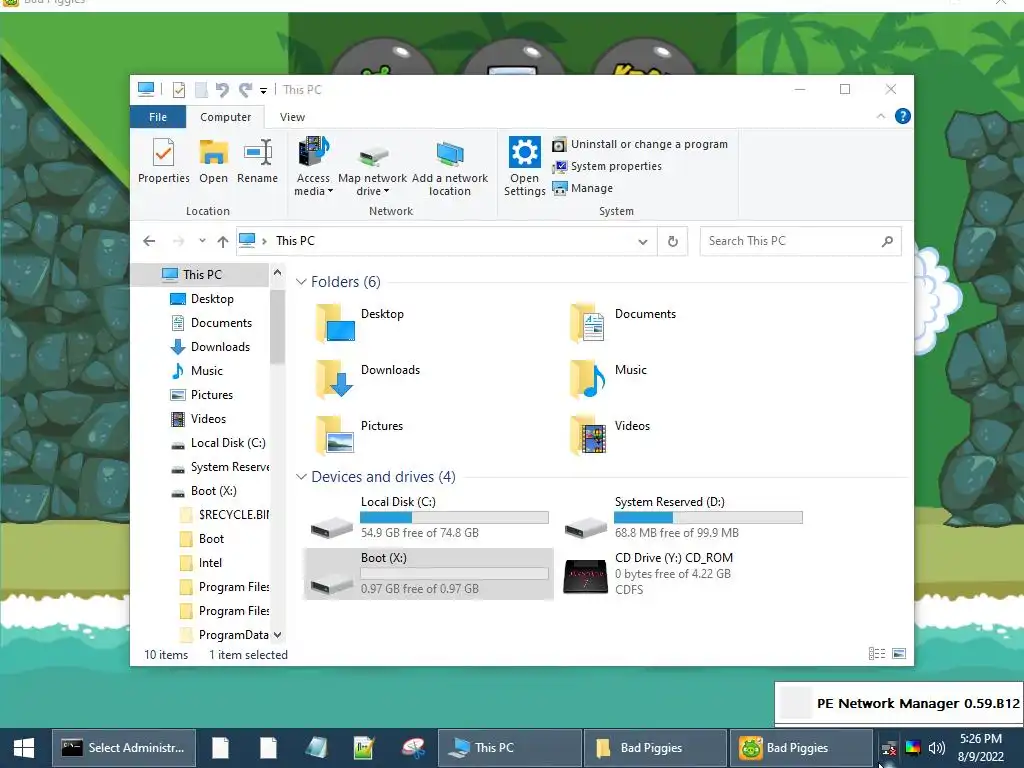Open the Access media dropdown
1024x768 pixels.
[x=313, y=167]
